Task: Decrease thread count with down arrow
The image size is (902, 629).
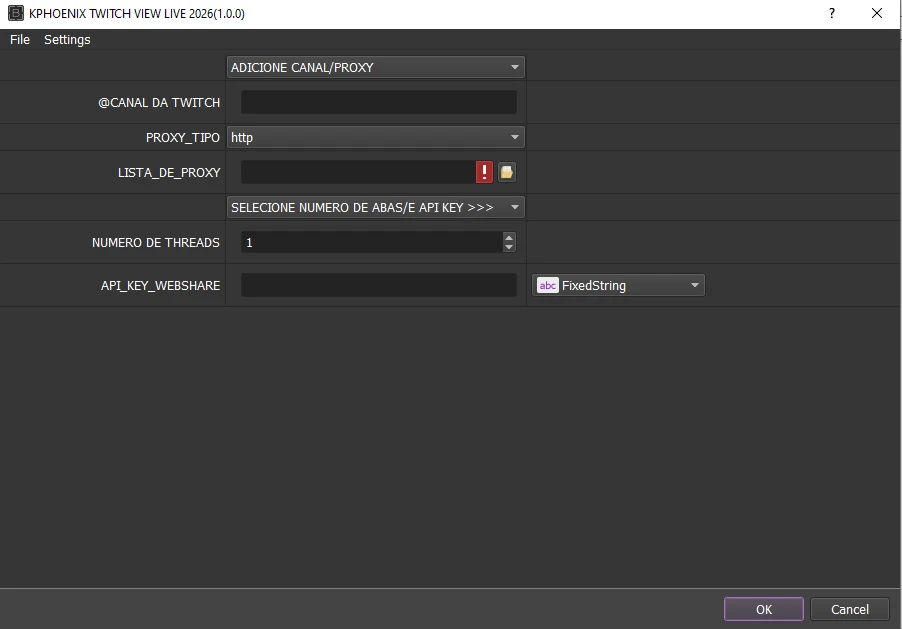Action: [x=509, y=247]
